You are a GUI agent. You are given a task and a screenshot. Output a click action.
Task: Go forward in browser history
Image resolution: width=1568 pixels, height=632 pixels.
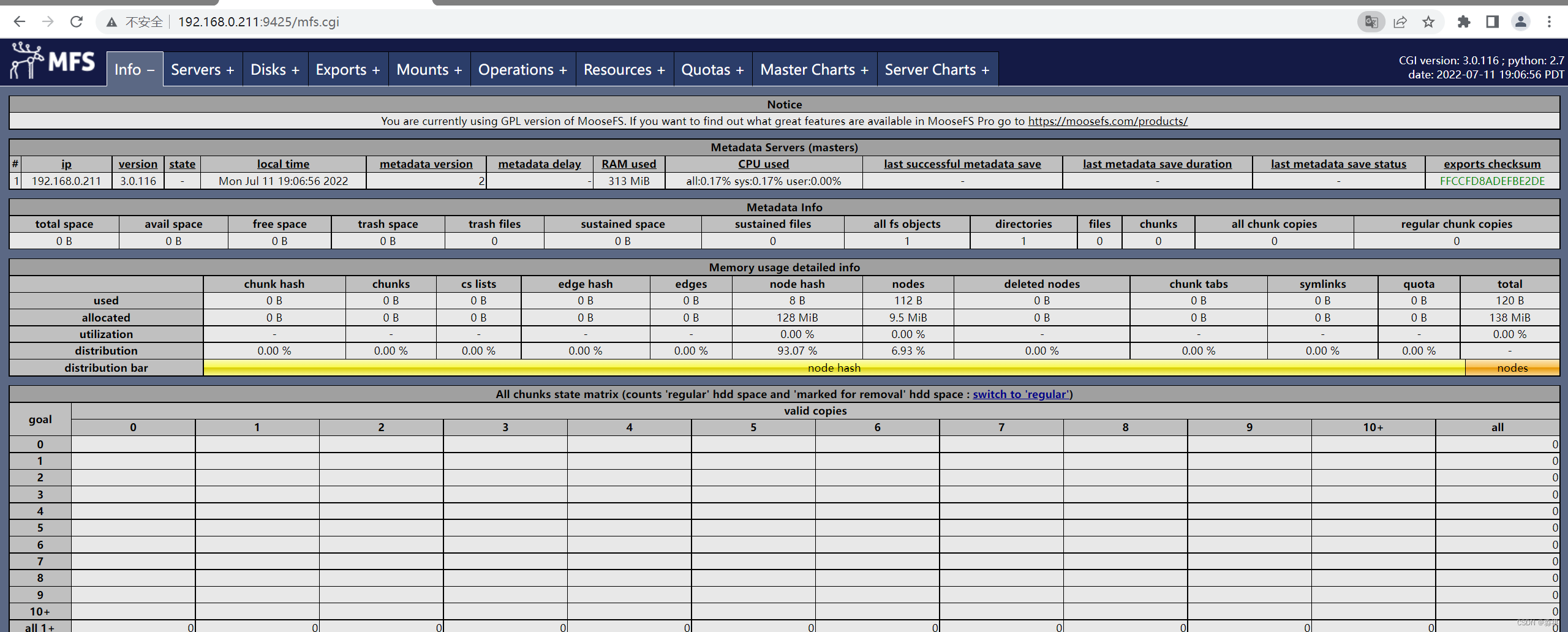[x=48, y=22]
